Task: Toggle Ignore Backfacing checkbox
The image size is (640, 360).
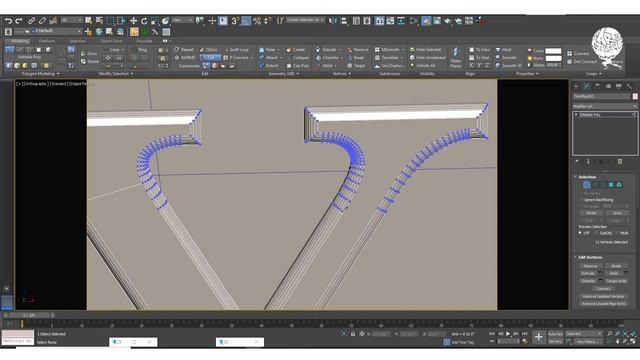Action: [582, 200]
